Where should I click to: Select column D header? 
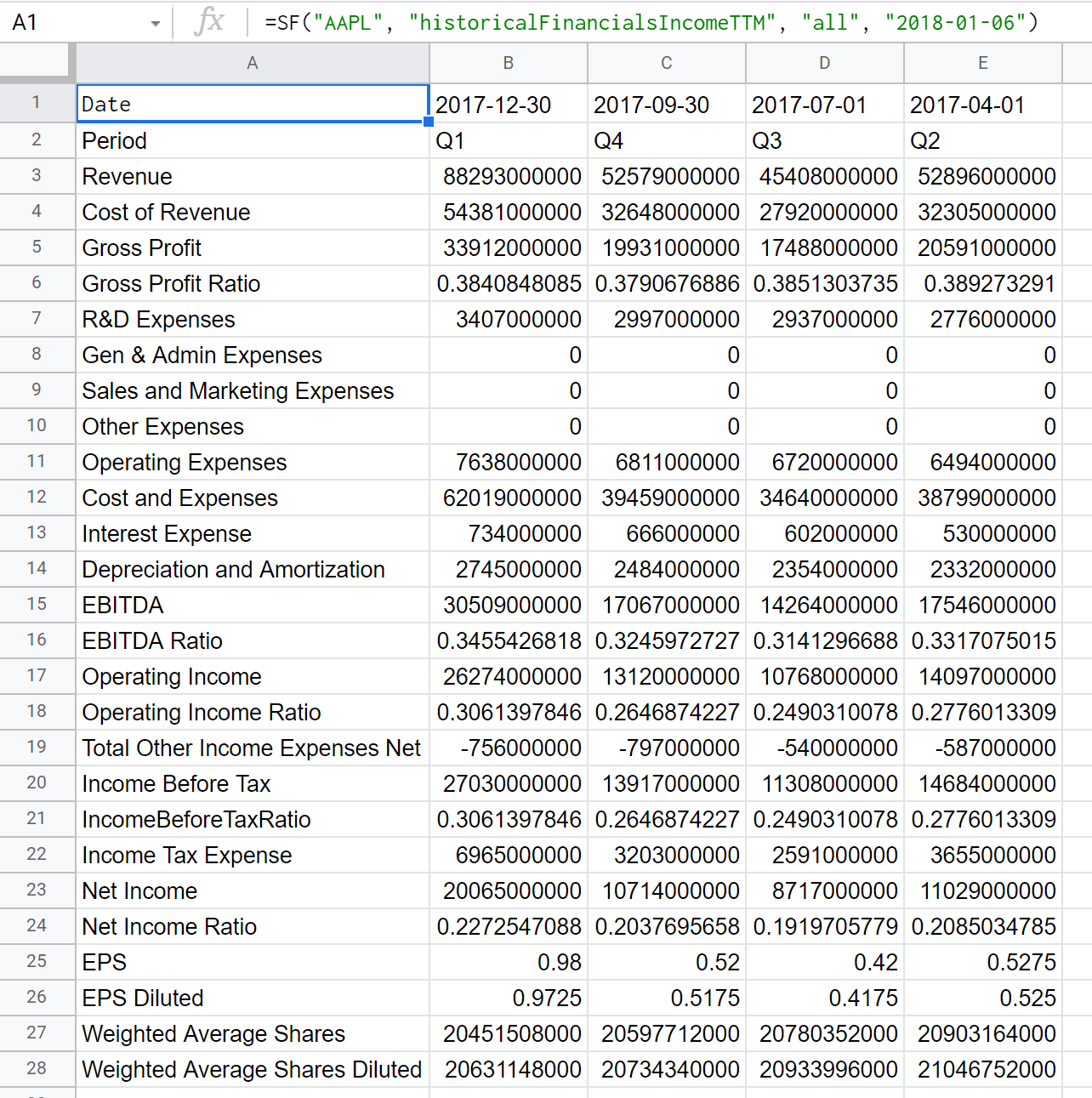(x=825, y=63)
